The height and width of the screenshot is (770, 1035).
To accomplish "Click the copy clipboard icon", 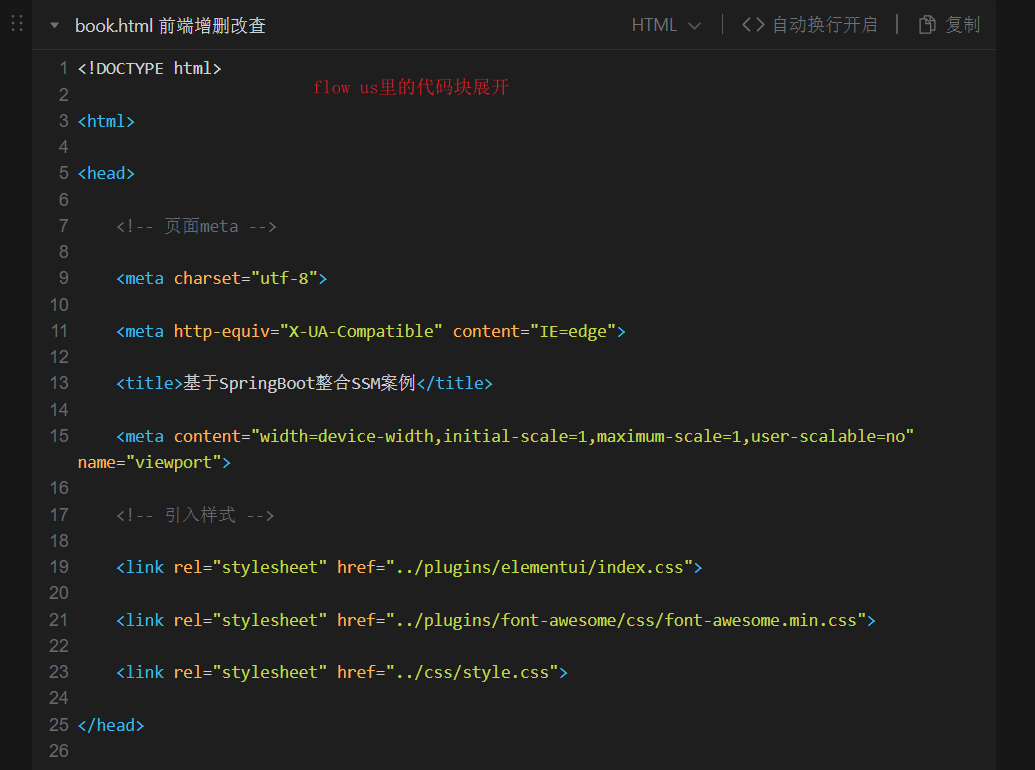I will pos(927,25).
